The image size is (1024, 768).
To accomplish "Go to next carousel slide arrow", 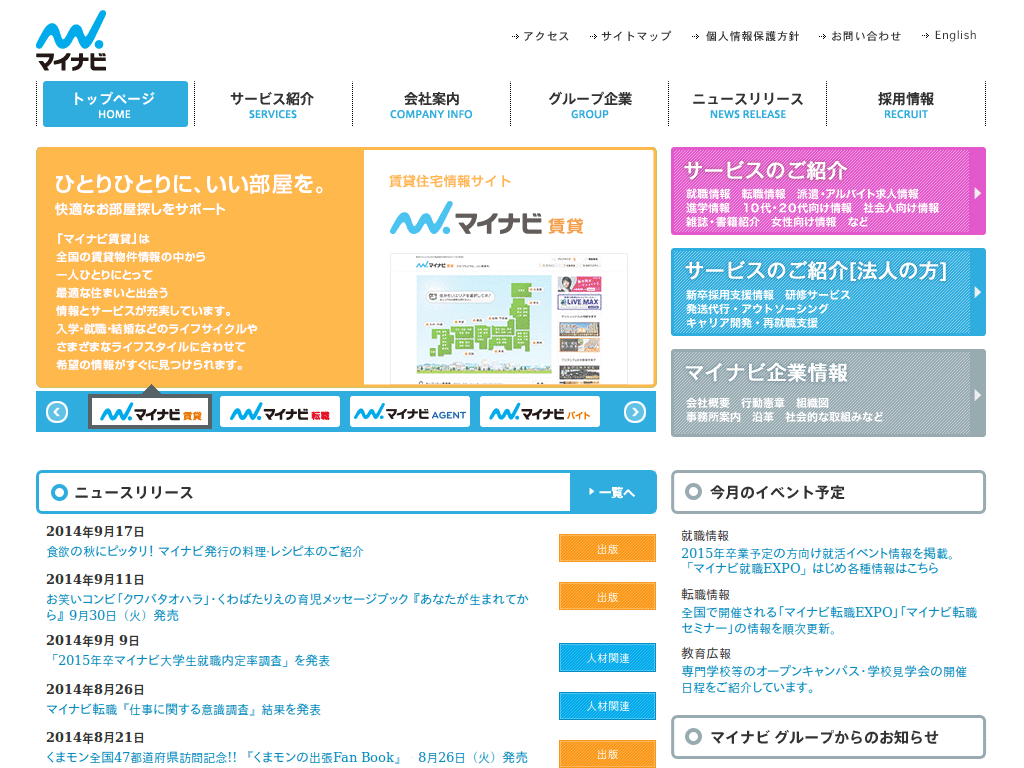I will [635, 412].
